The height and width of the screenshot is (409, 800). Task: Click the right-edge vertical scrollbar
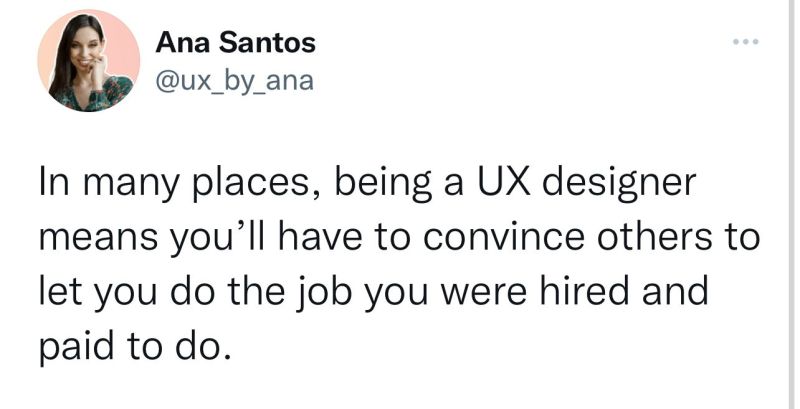[x=792, y=204]
